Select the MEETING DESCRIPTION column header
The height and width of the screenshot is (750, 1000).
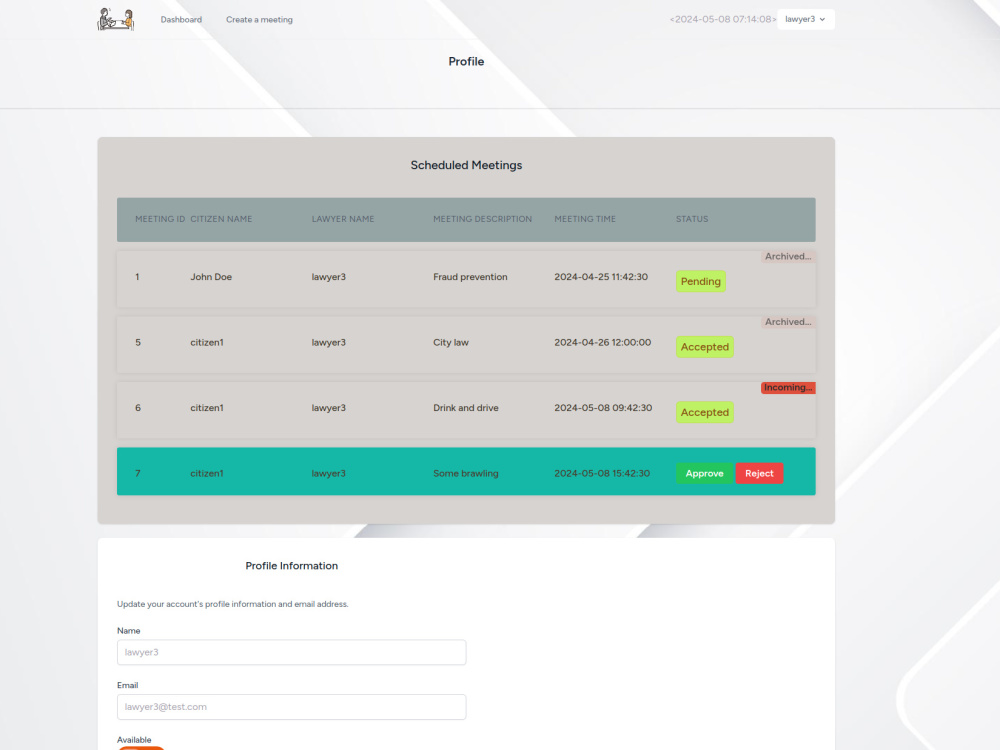point(482,219)
